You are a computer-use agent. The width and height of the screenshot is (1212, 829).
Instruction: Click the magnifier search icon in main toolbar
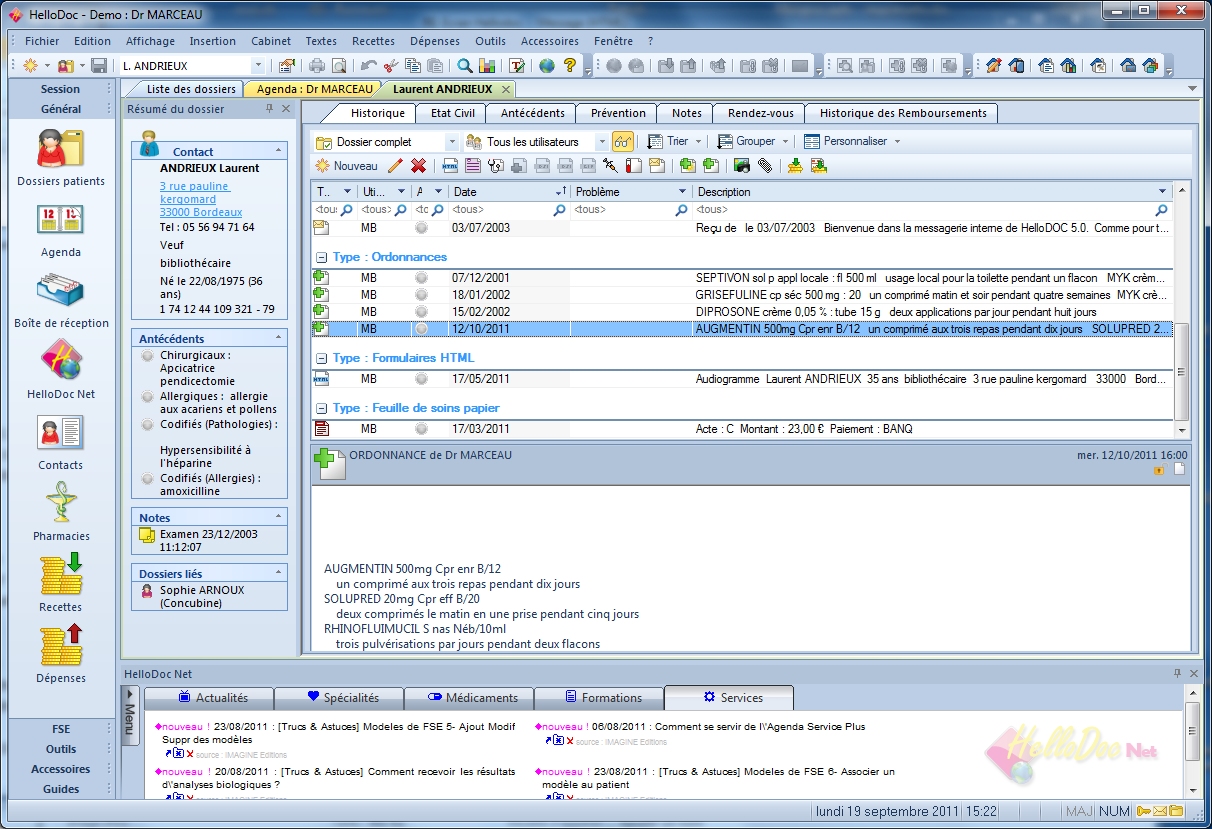point(465,66)
